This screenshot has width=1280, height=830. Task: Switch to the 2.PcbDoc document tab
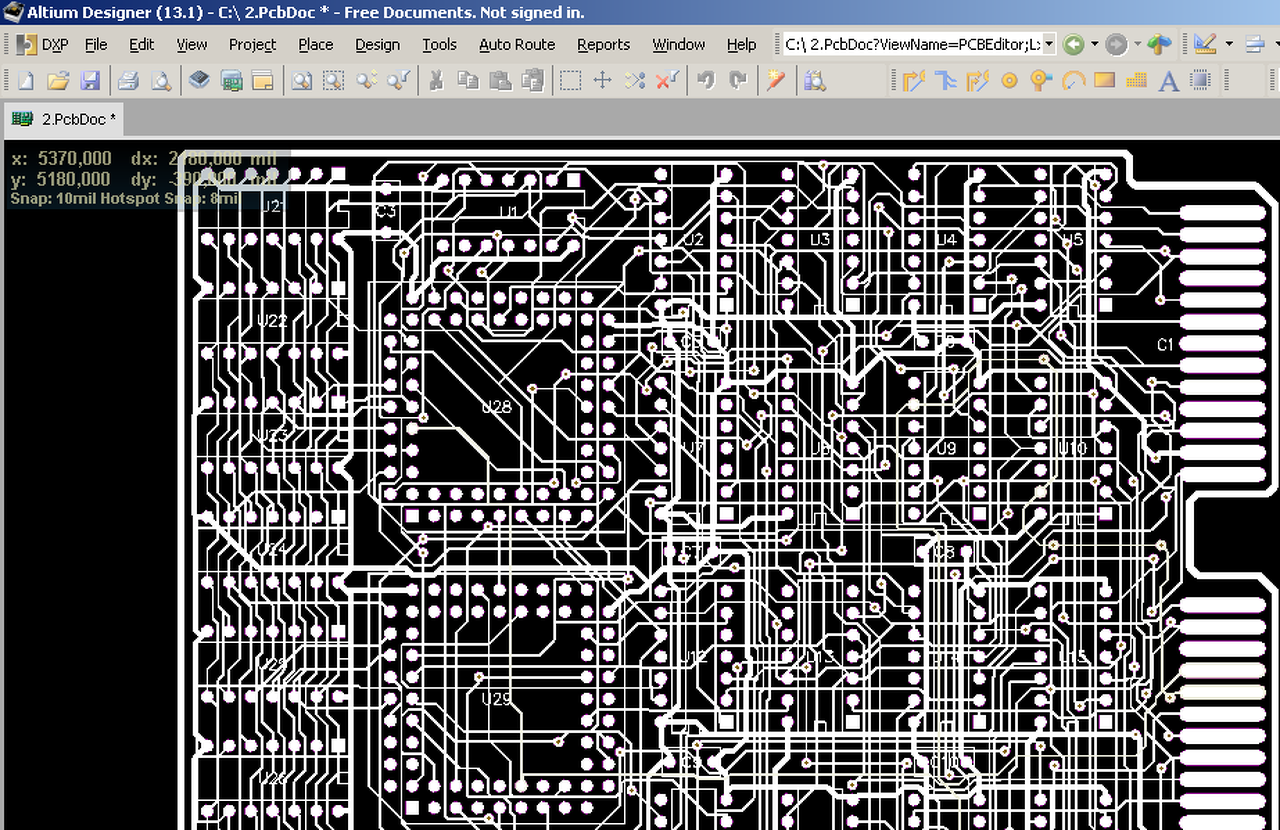(64, 119)
